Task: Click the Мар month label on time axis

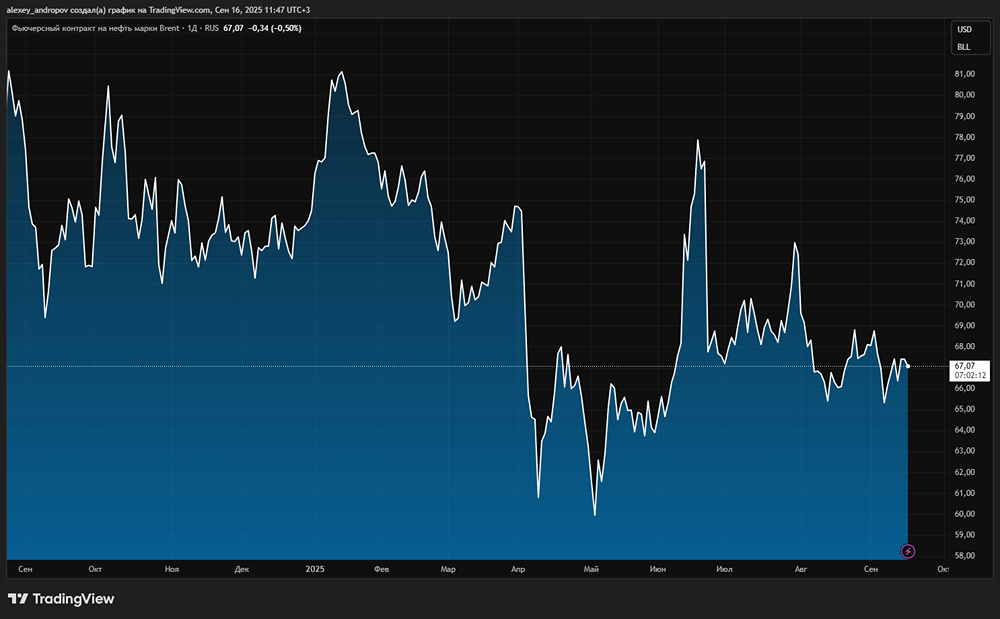Action: (x=448, y=569)
